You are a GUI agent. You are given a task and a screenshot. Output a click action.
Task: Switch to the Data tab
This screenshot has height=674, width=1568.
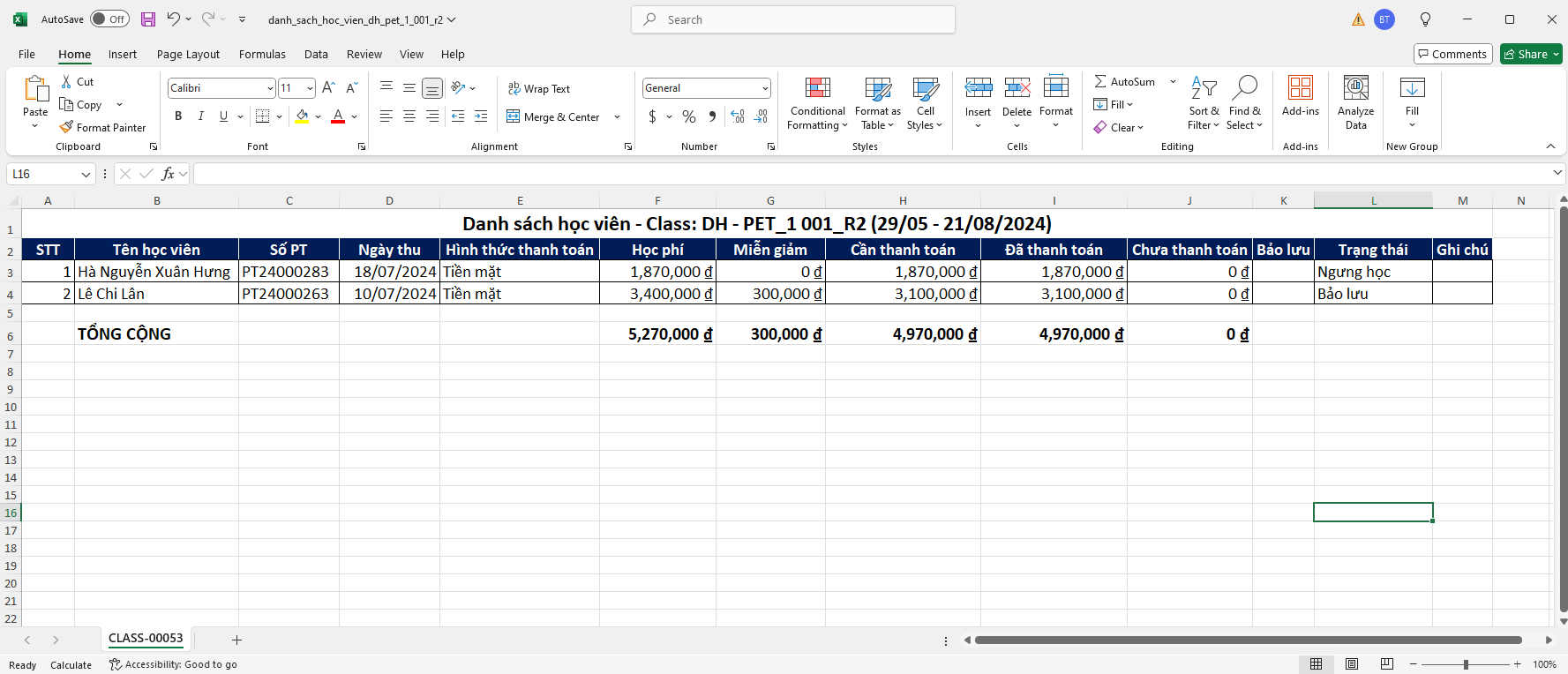(316, 54)
